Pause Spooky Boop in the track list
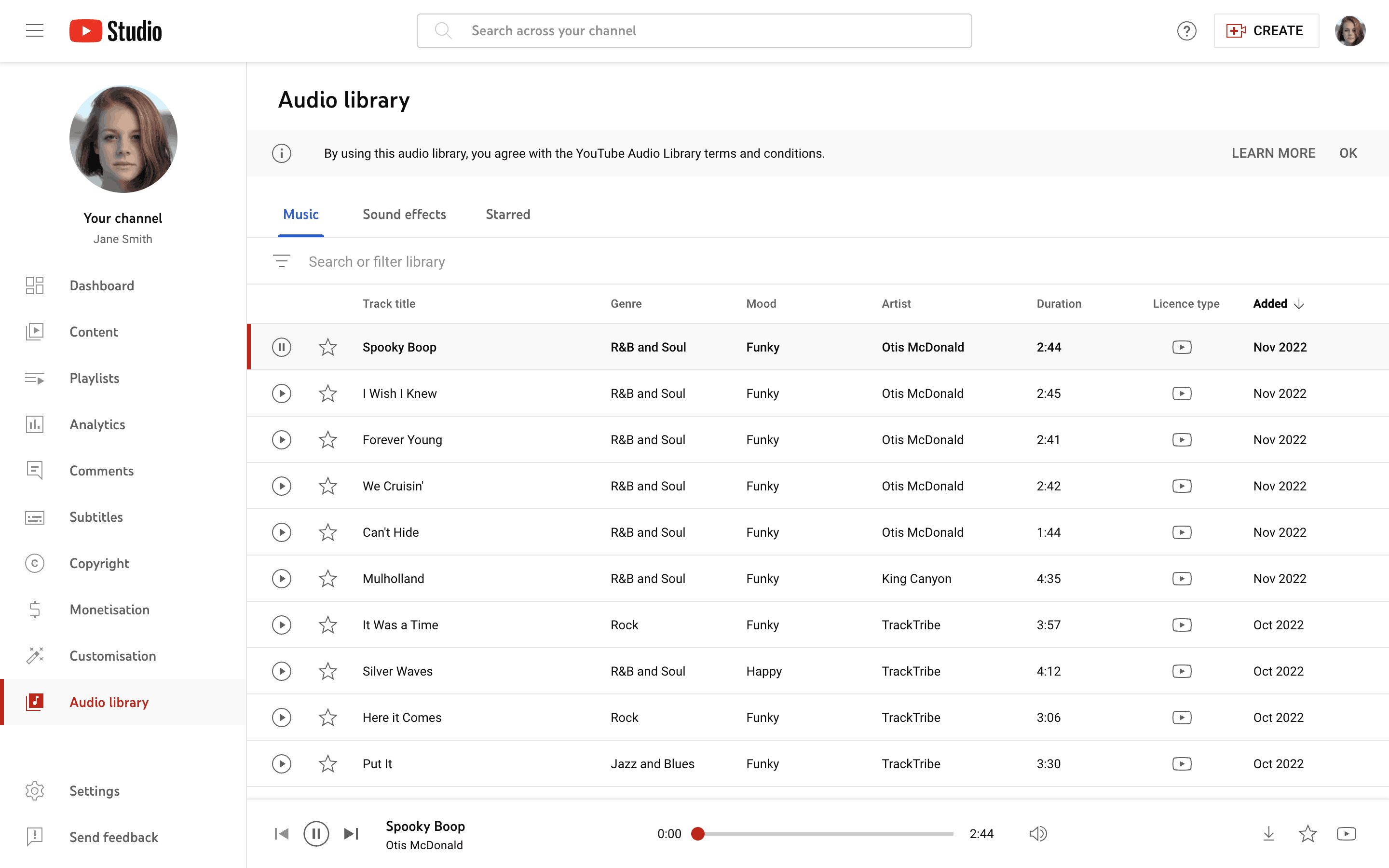The width and height of the screenshot is (1389, 868). click(281, 347)
